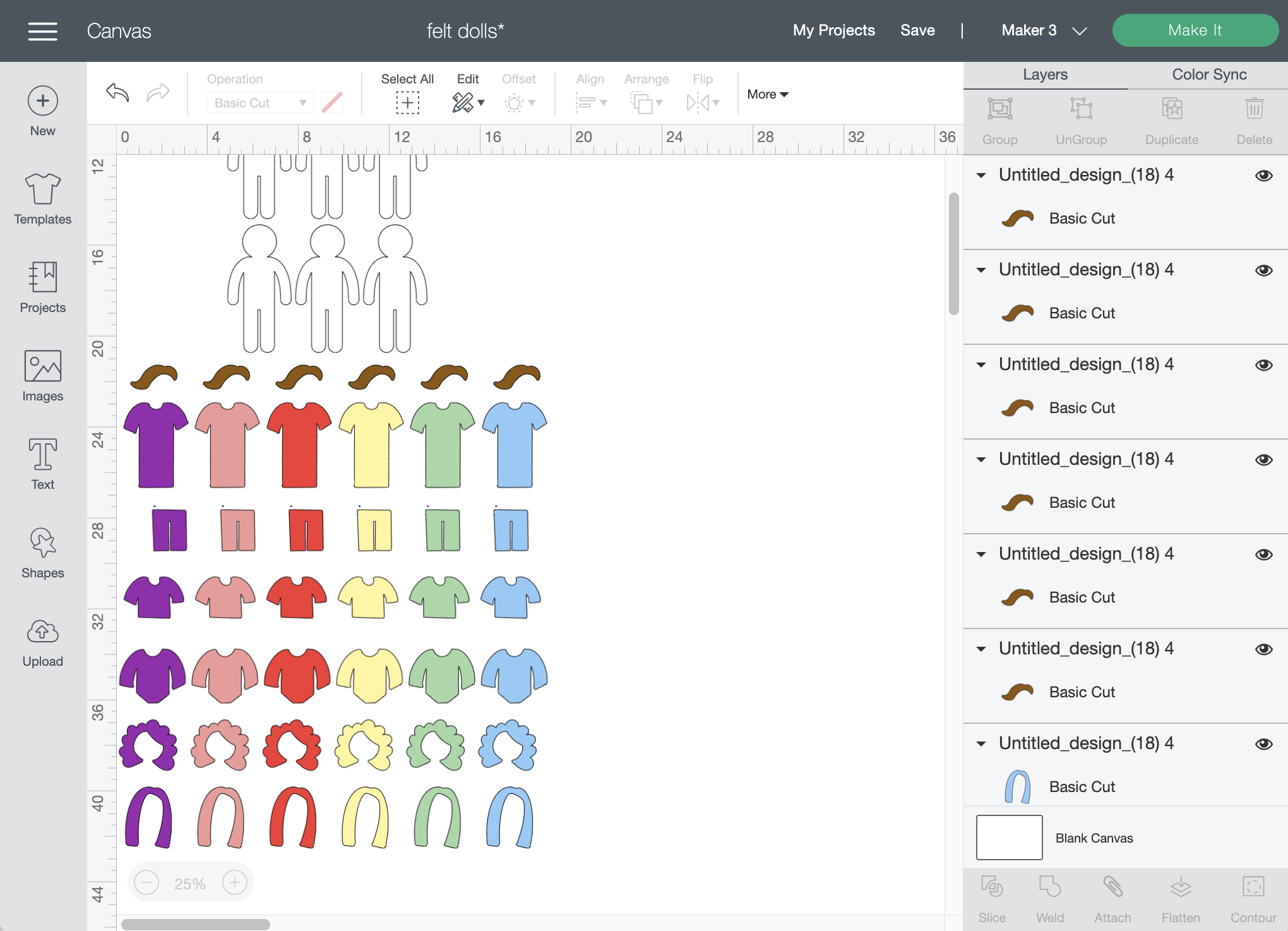Click the vertical canvas scrollbar thumb
Image resolution: width=1288 pixels, height=931 pixels.
pos(953,254)
